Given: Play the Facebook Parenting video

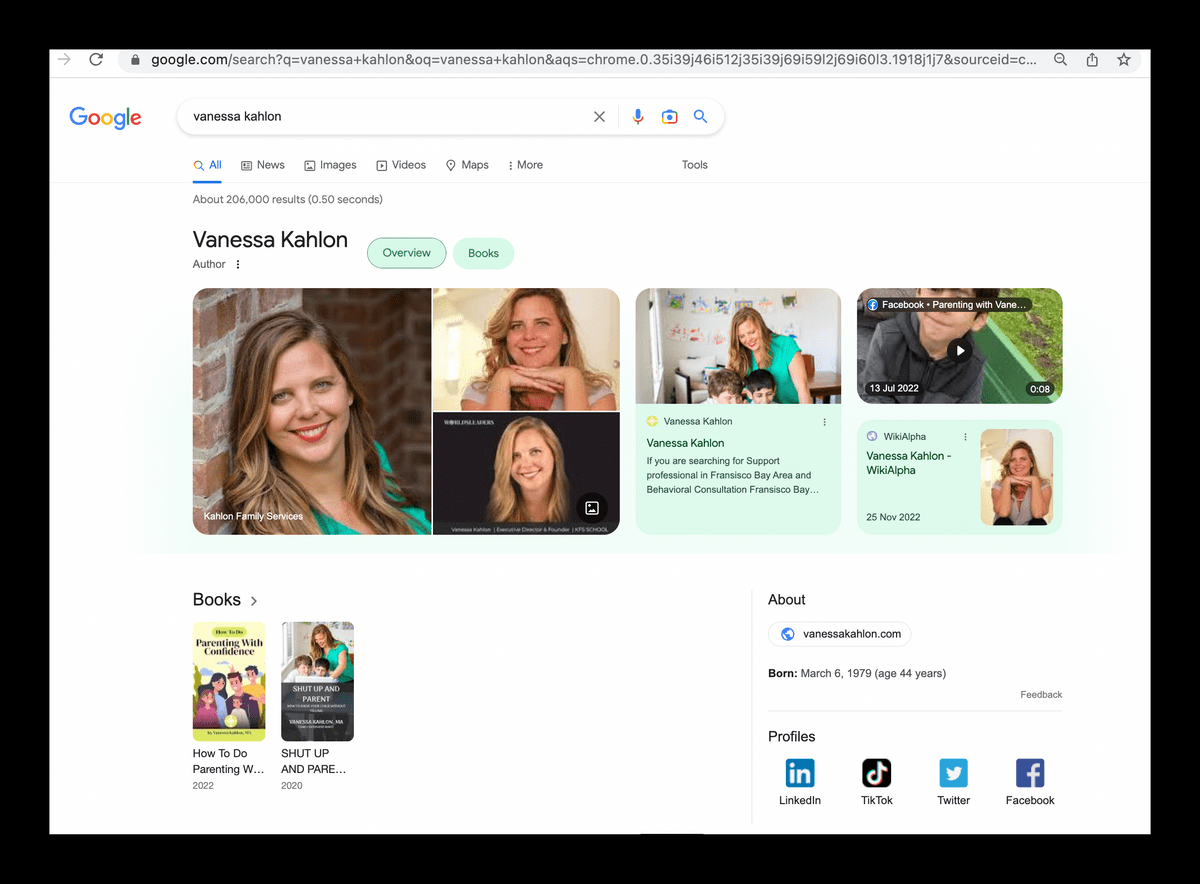Looking at the screenshot, I should [x=959, y=350].
